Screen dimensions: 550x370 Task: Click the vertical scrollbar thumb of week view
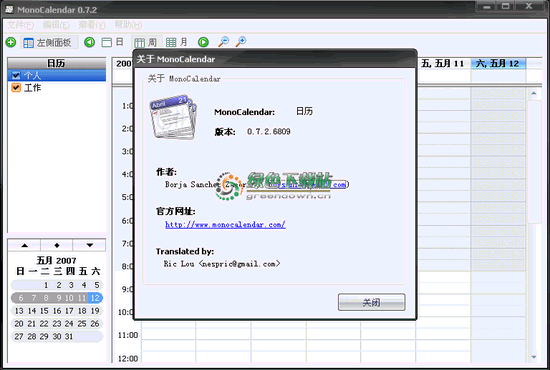point(535,162)
